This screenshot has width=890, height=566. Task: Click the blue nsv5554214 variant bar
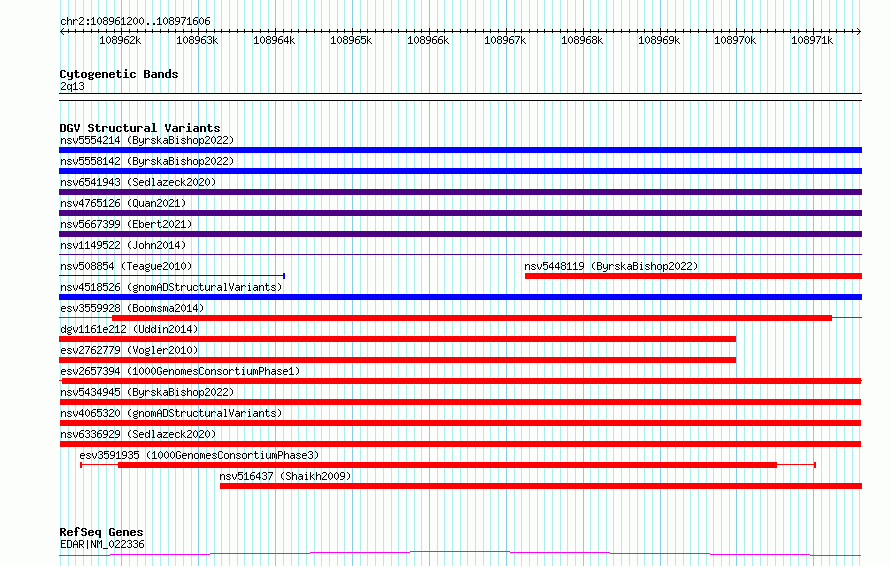[460, 150]
